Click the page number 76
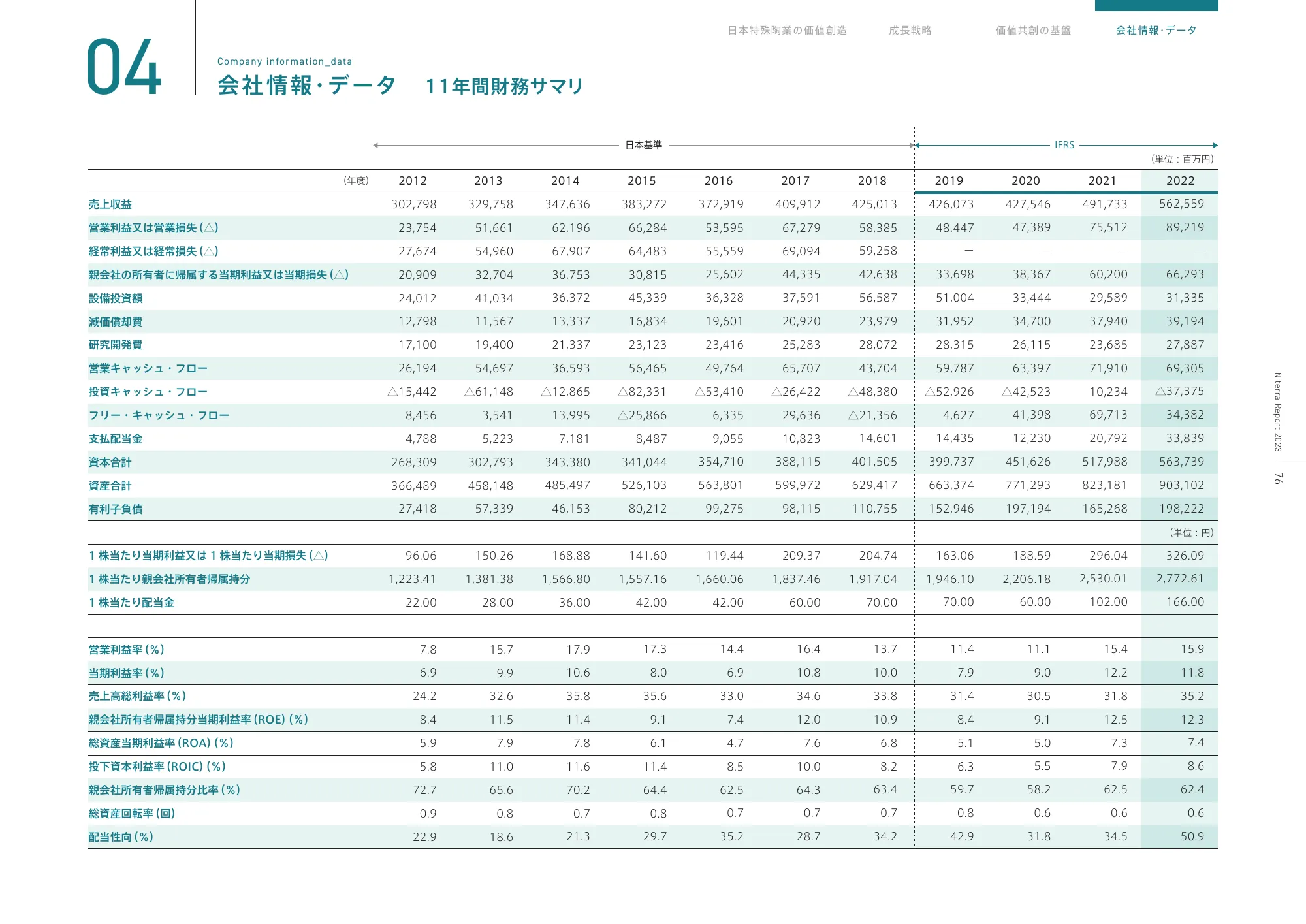This screenshot has width=1306, height=924. click(x=1278, y=477)
